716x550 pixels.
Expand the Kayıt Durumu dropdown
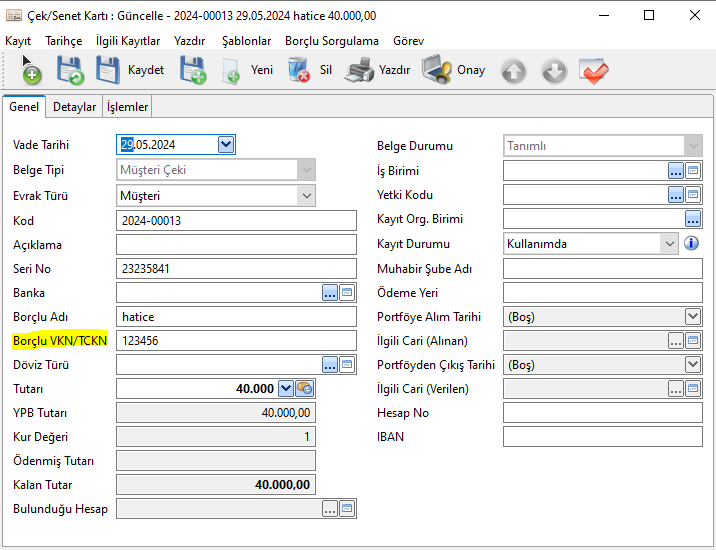tap(669, 243)
